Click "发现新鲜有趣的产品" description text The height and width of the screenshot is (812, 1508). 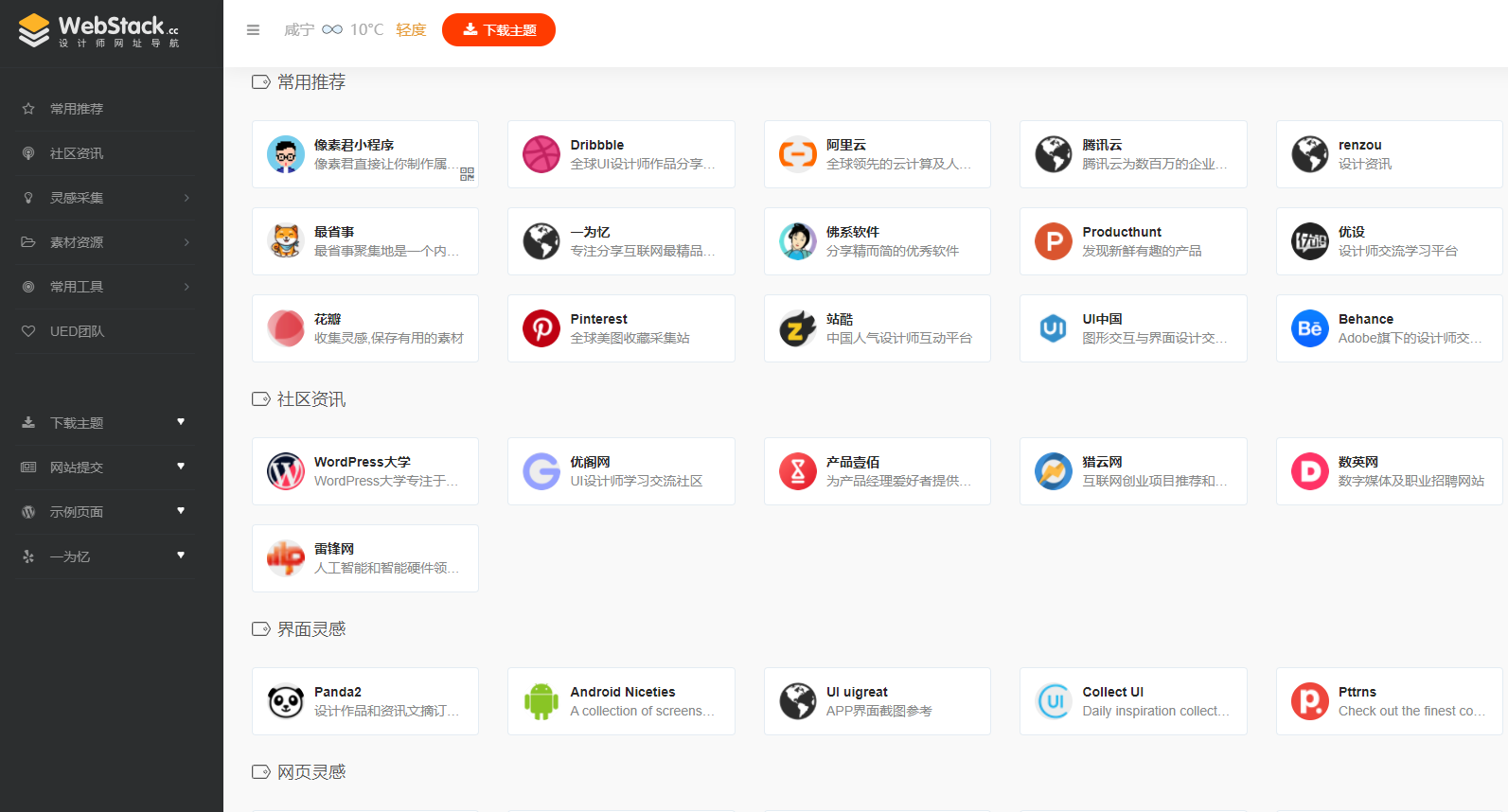[x=1142, y=251]
